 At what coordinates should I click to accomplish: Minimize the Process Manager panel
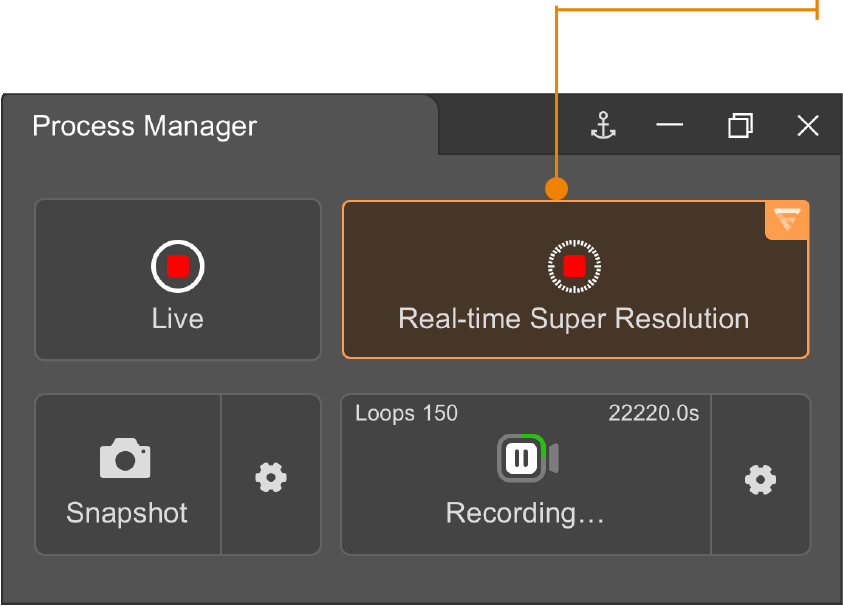669,125
